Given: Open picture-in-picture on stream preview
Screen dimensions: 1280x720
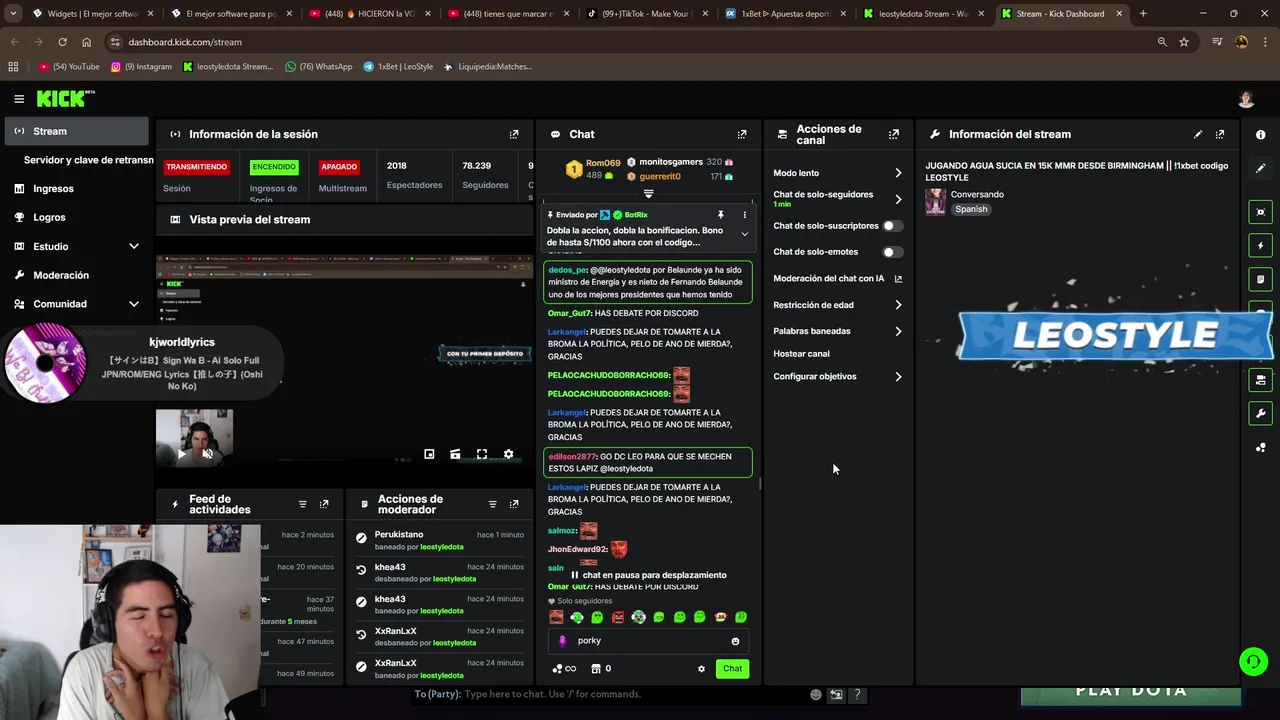Looking at the screenshot, I should 429,454.
